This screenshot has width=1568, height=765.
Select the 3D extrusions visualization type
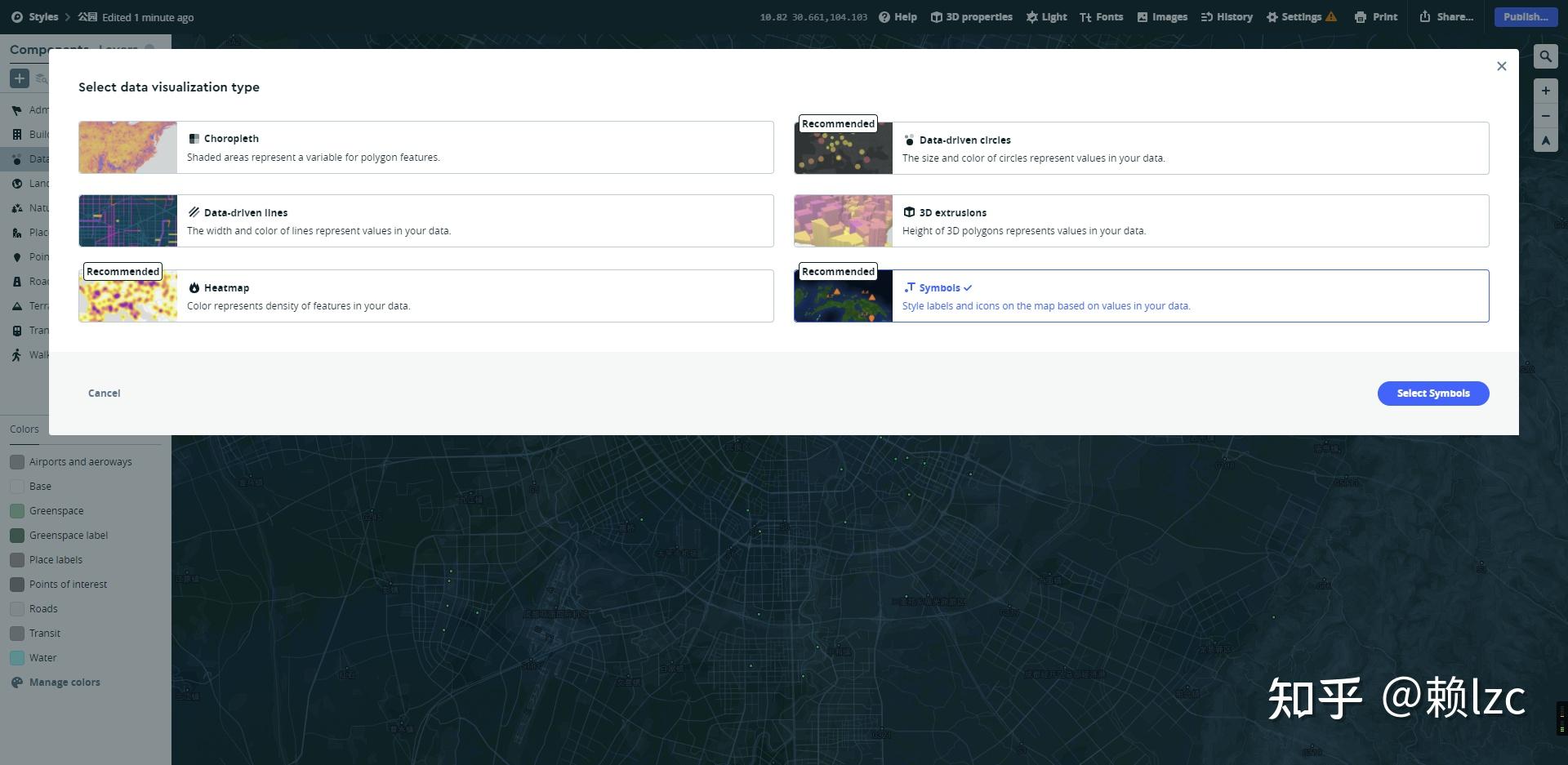[x=1141, y=220]
